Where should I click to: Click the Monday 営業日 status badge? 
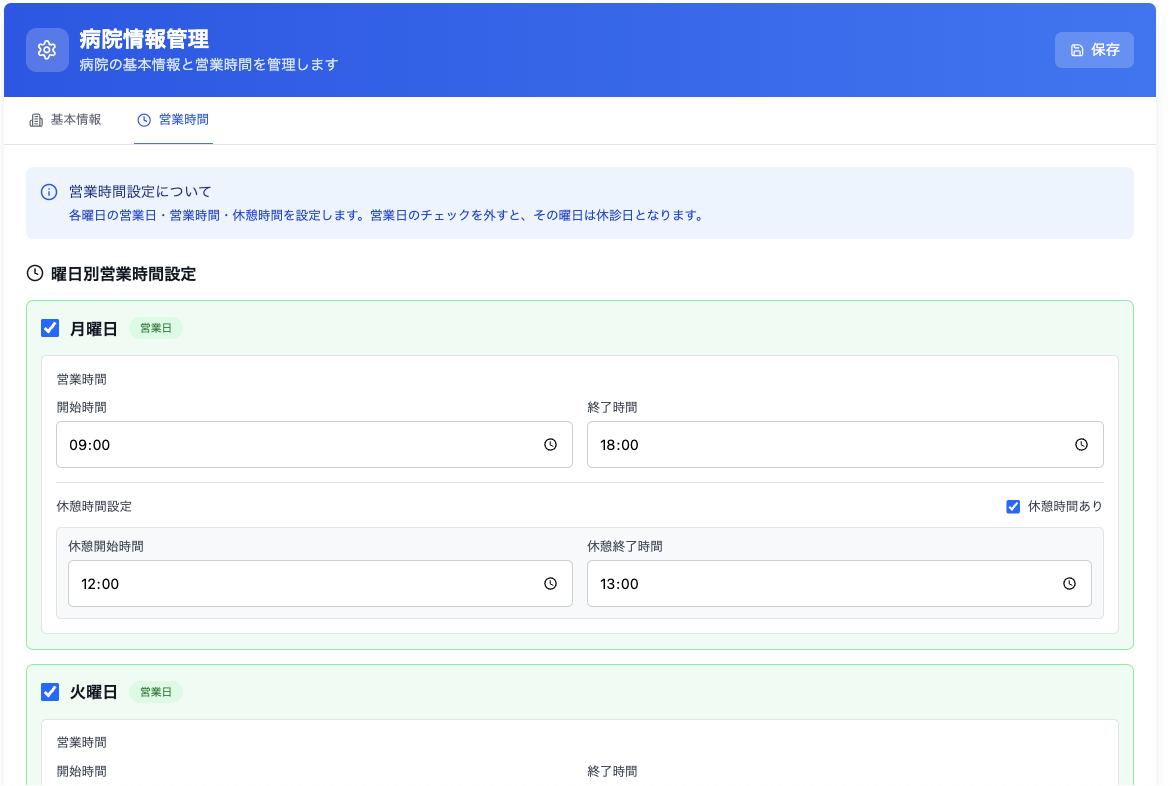pos(156,328)
